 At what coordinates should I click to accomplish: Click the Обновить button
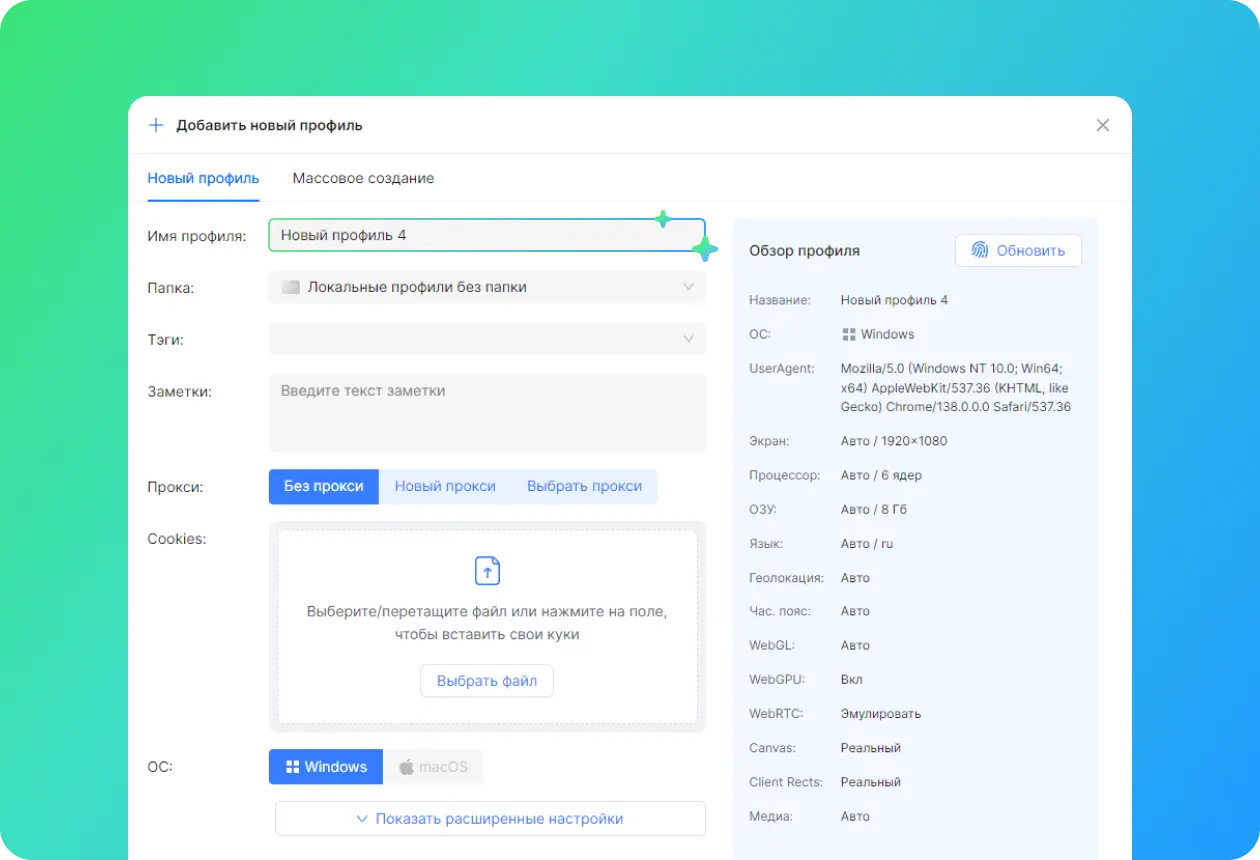click(1018, 251)
